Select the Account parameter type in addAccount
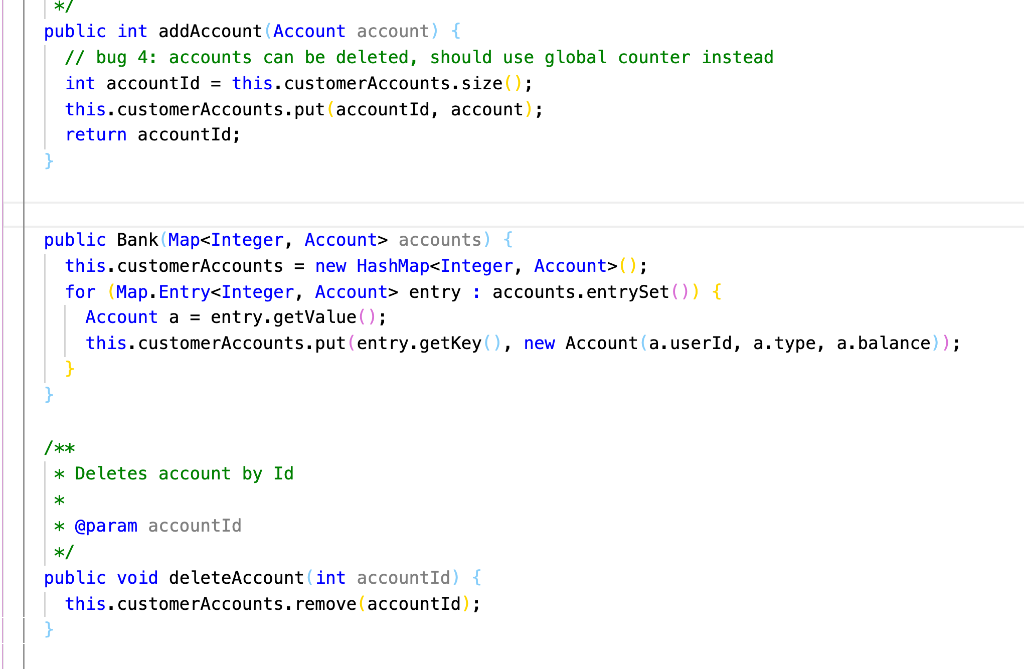The image size is (1024, 669). tap(308, 31)
